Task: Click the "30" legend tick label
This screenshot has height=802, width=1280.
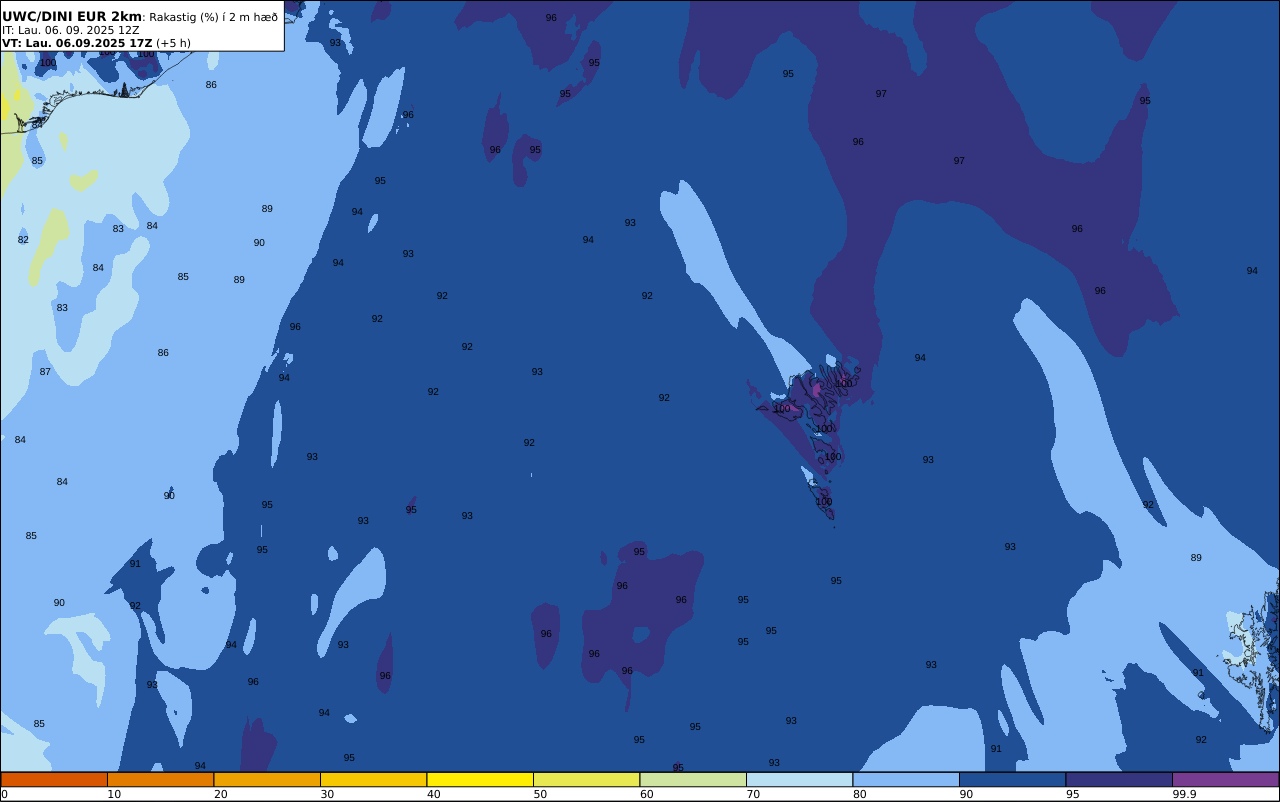Action: tap(327, 794)
